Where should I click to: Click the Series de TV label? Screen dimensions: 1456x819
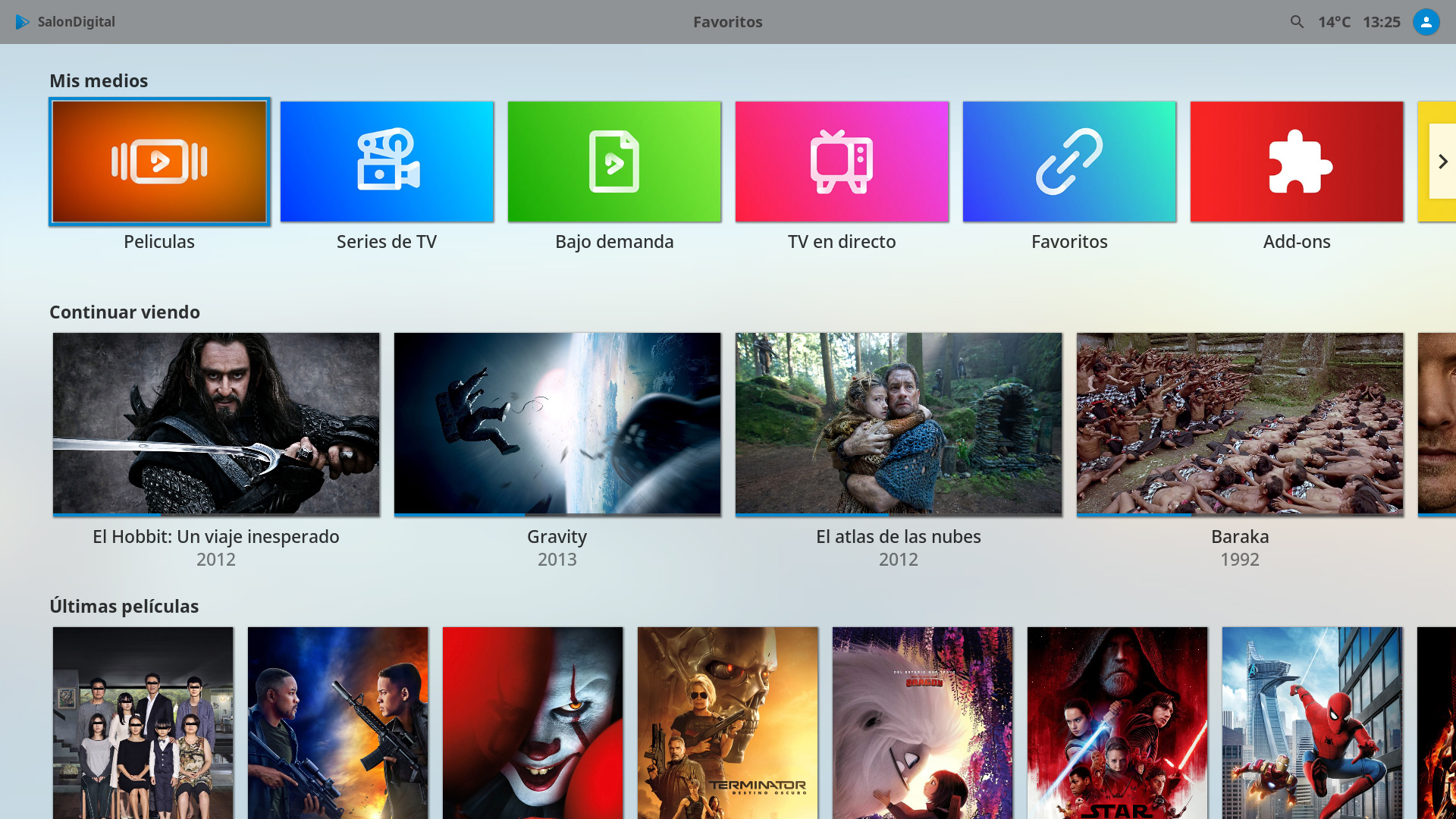pos(387,242)
